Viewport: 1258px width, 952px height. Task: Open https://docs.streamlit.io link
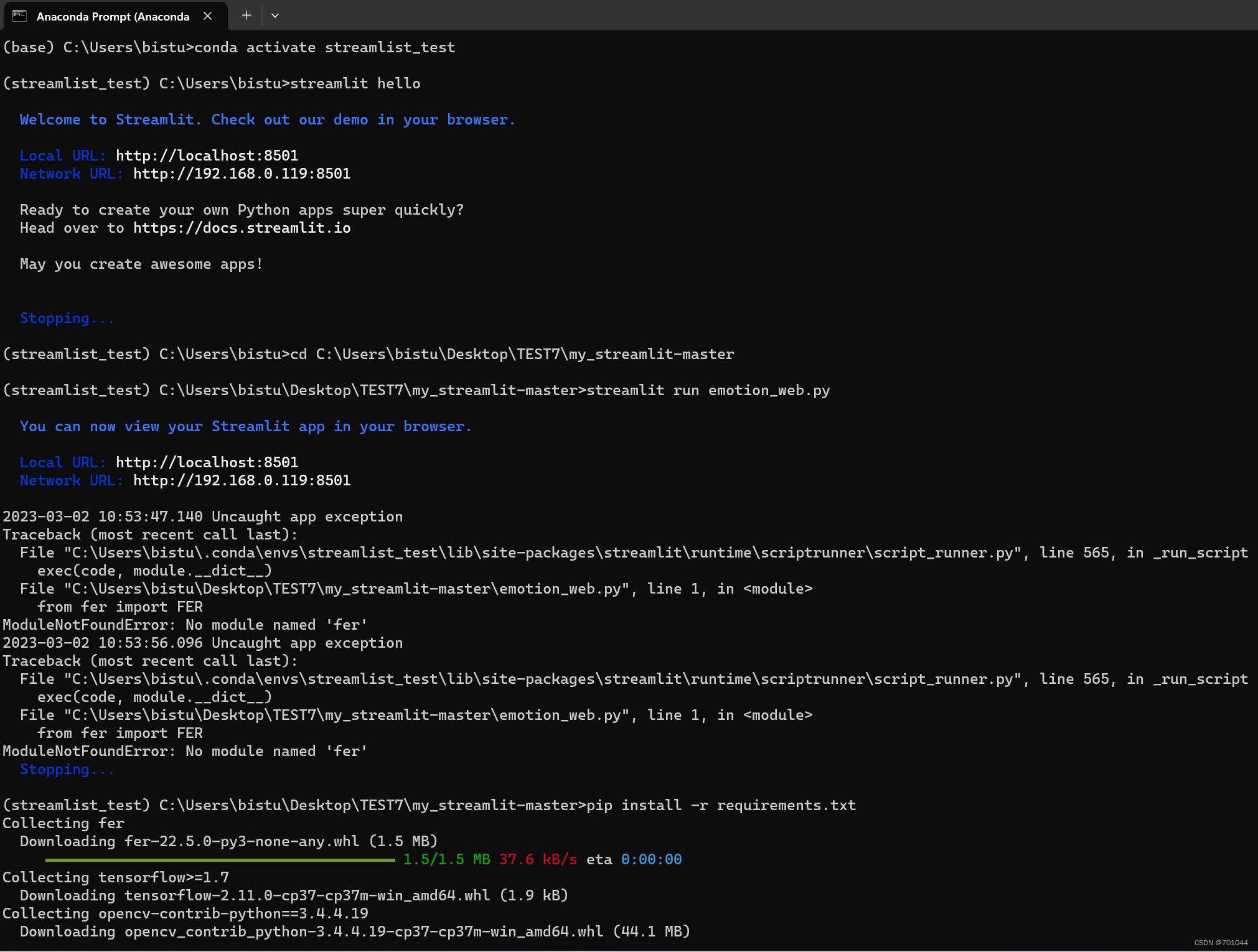(242, 228)
